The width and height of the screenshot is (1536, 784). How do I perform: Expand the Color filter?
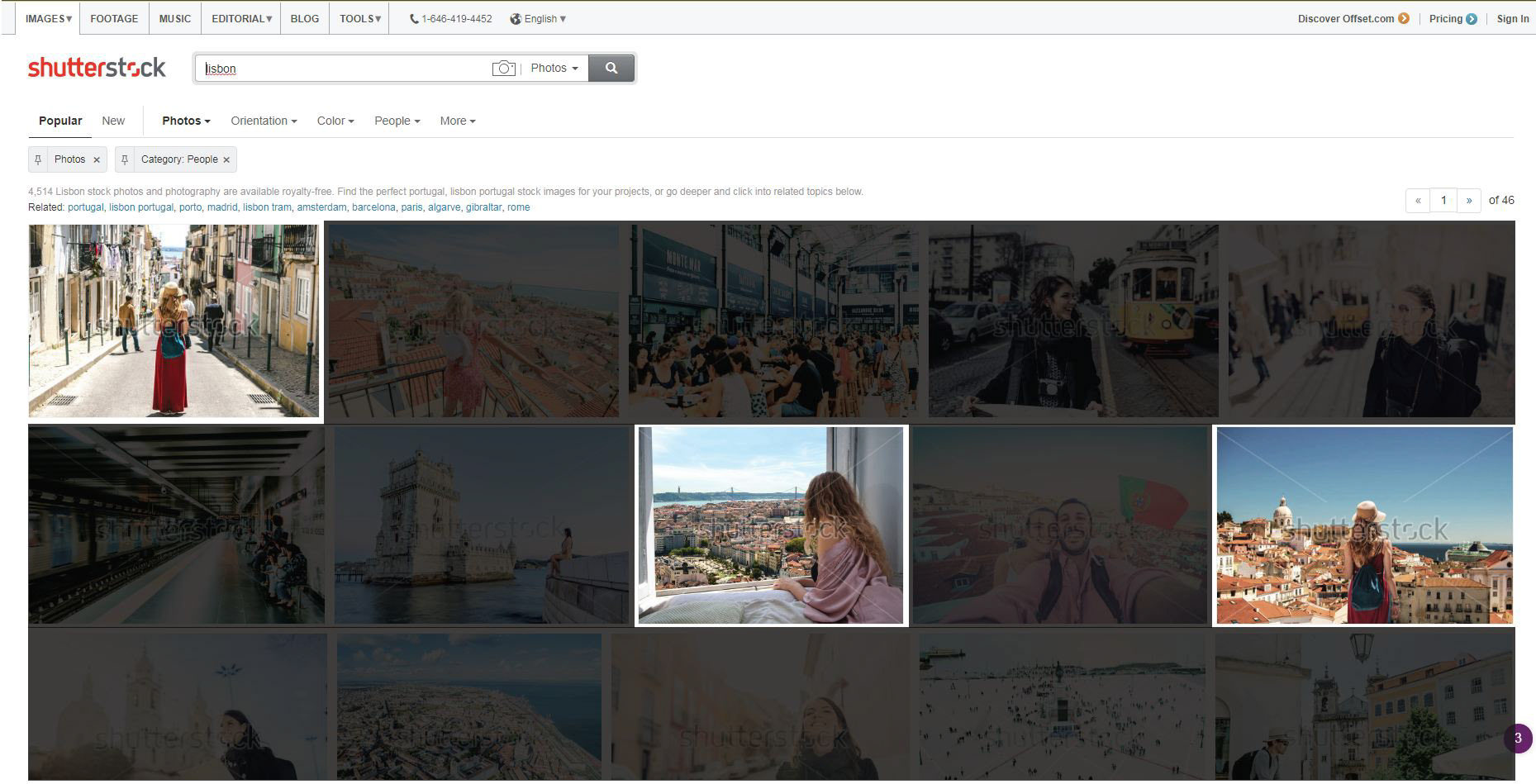335,121
